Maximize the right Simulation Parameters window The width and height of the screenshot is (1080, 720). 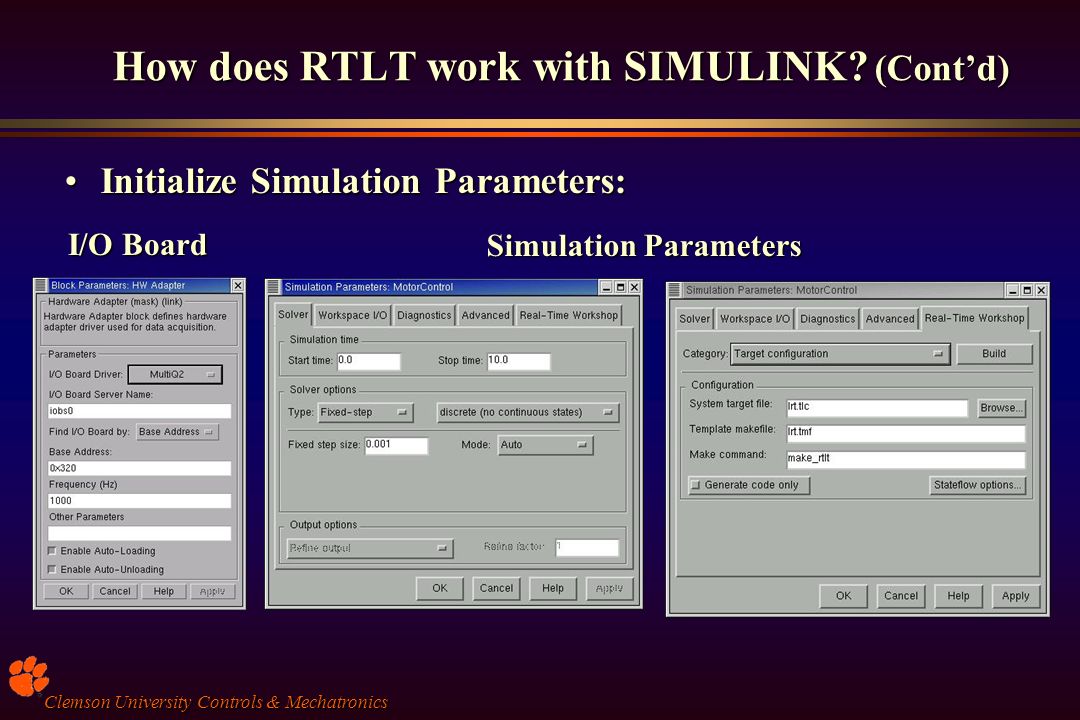click(1027, 290)
